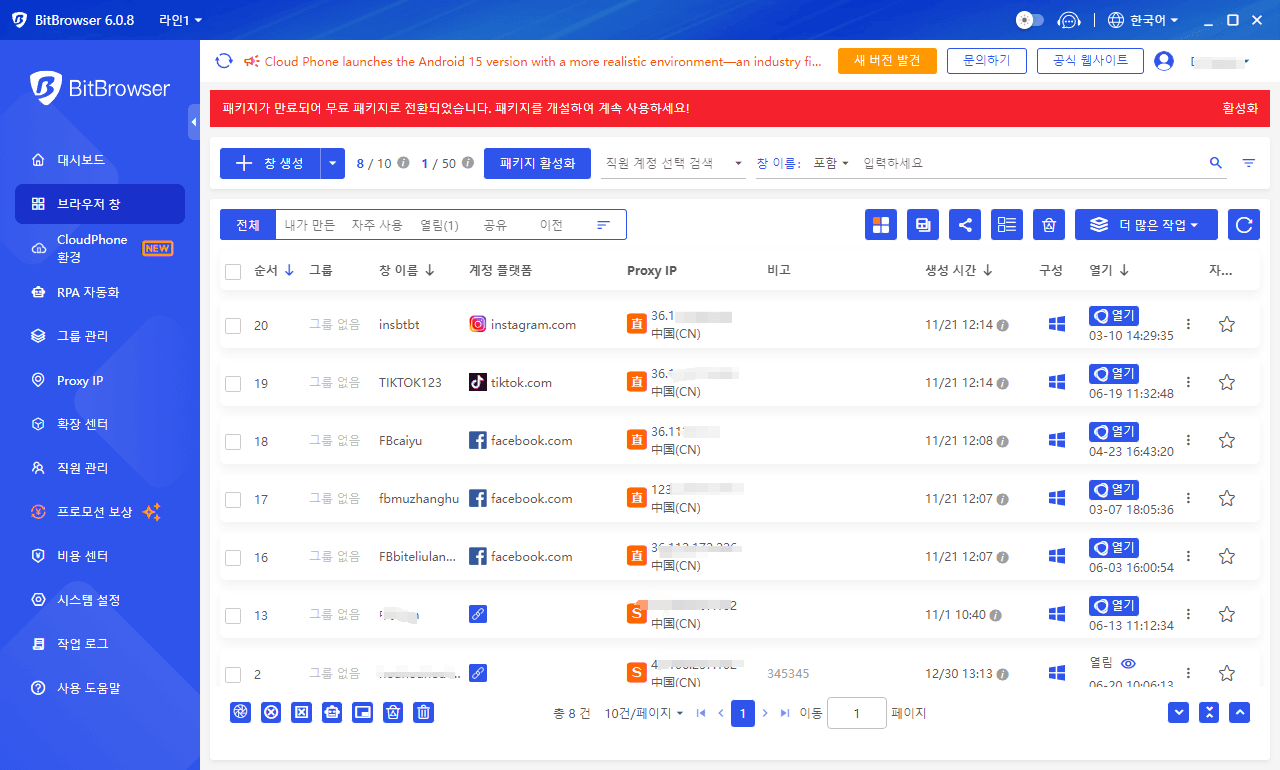Click the user avatar icon
Viewport: 1280px width, 770px height.
tap(1164, 61)
